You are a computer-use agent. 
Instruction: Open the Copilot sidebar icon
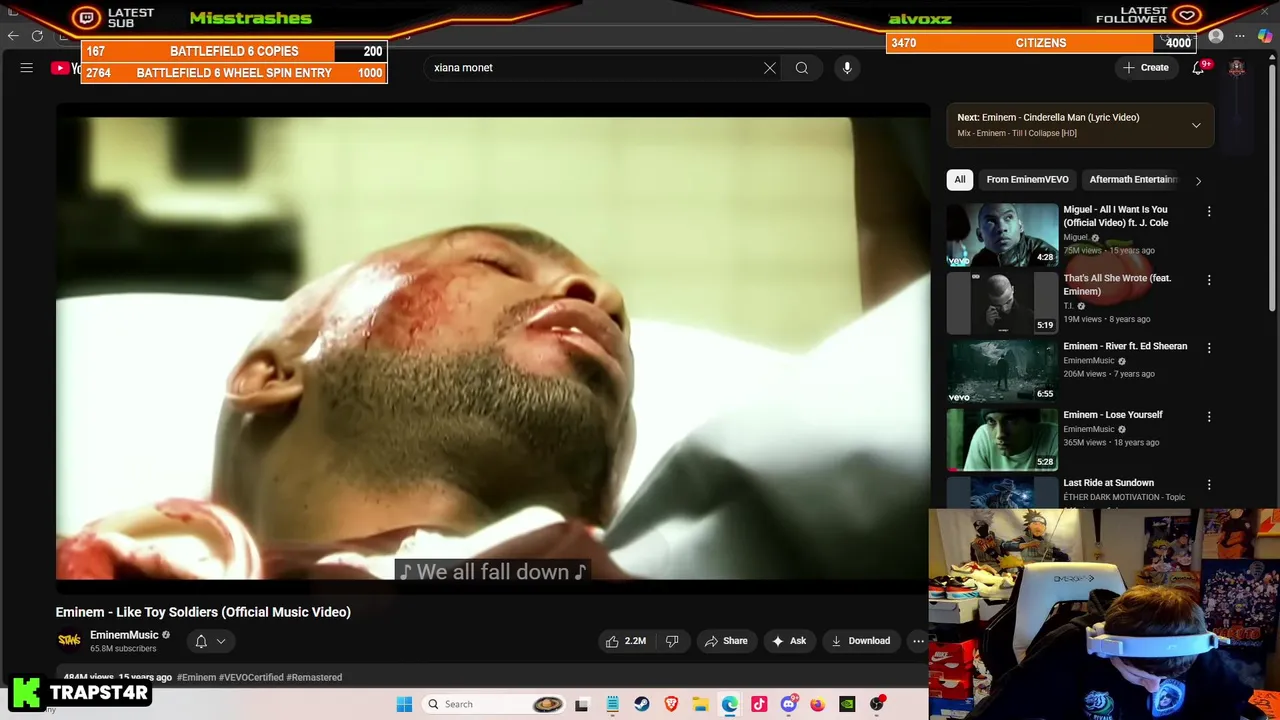1265,36
